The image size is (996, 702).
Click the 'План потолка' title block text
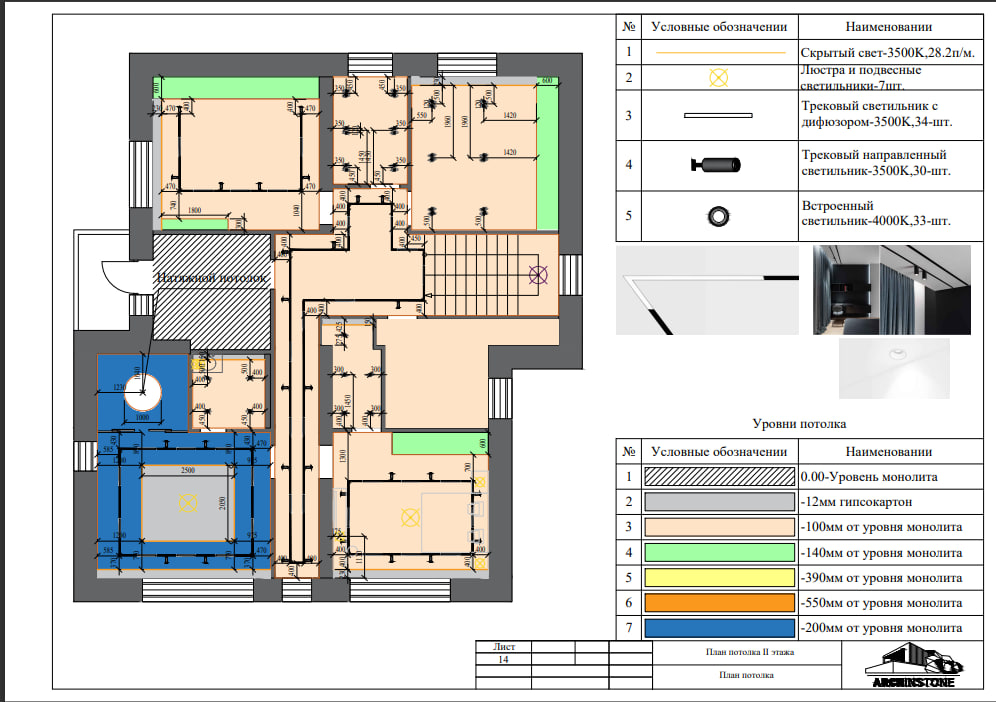pyautogui.click(x=746, y=675)
